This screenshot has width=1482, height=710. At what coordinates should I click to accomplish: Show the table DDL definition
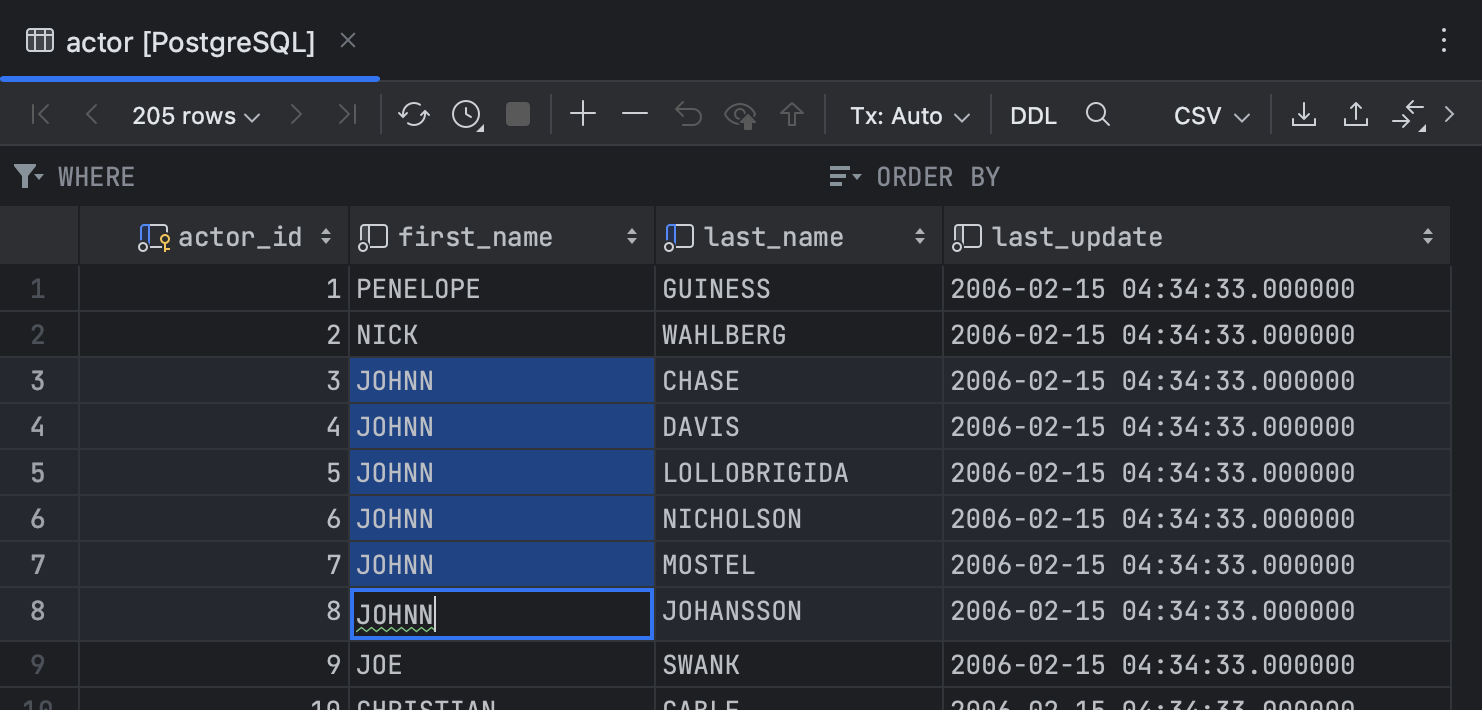tap(1032, 115)
